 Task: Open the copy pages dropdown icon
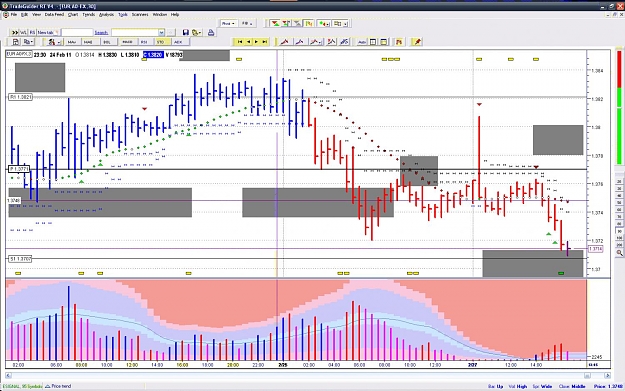[x=28, y=42]
